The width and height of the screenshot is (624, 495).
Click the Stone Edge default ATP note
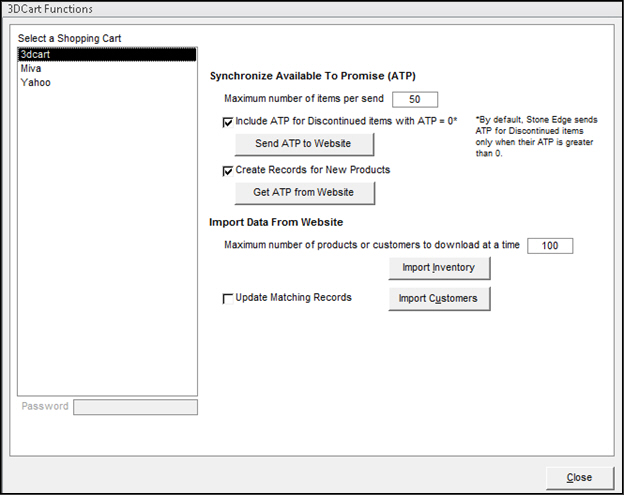click(536, 136)
